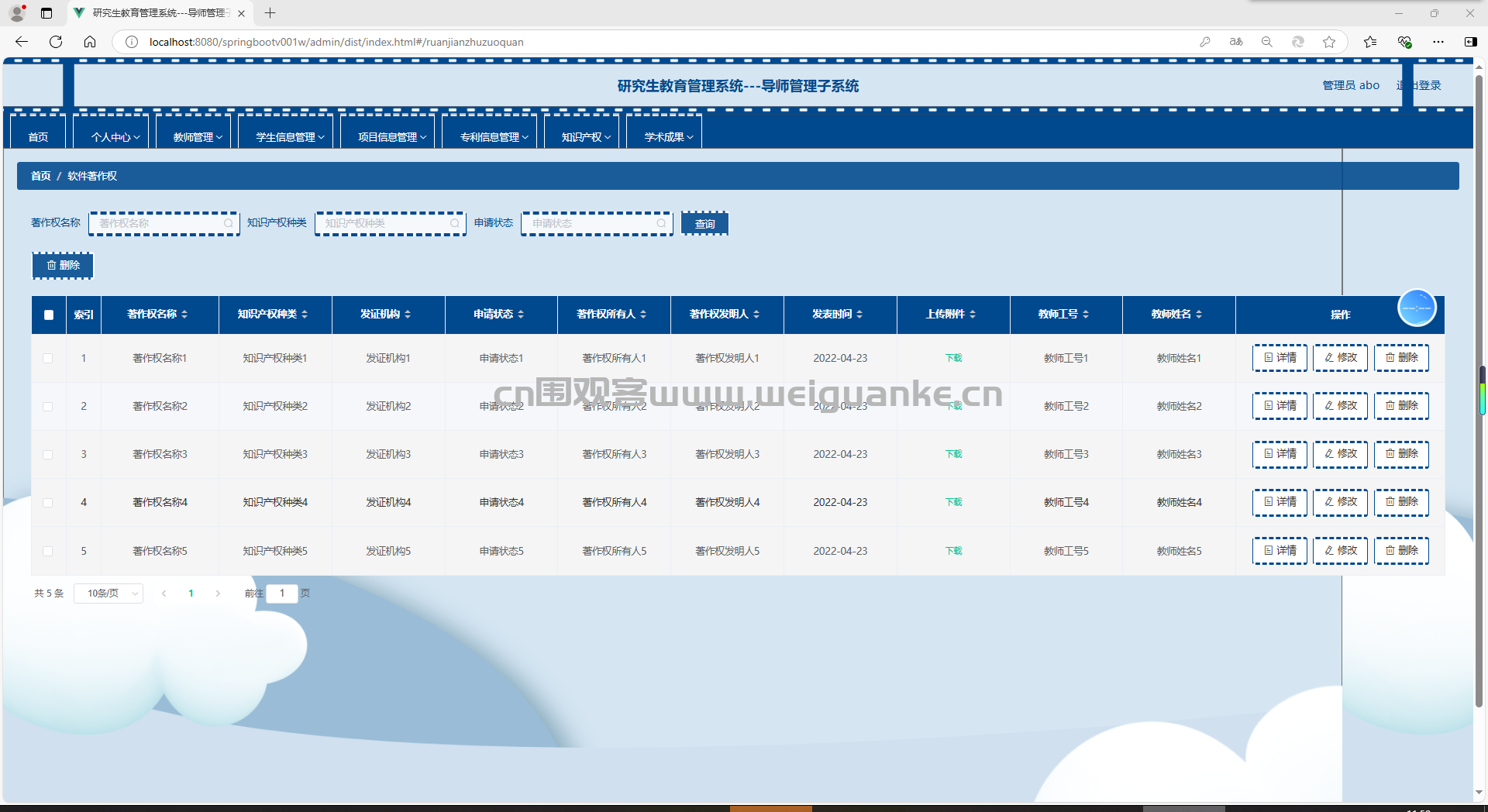The height and width of the screenshot is (812, 1488).
Task: Click the page vertical scrollbar
Action: [x=1479, y=391]
